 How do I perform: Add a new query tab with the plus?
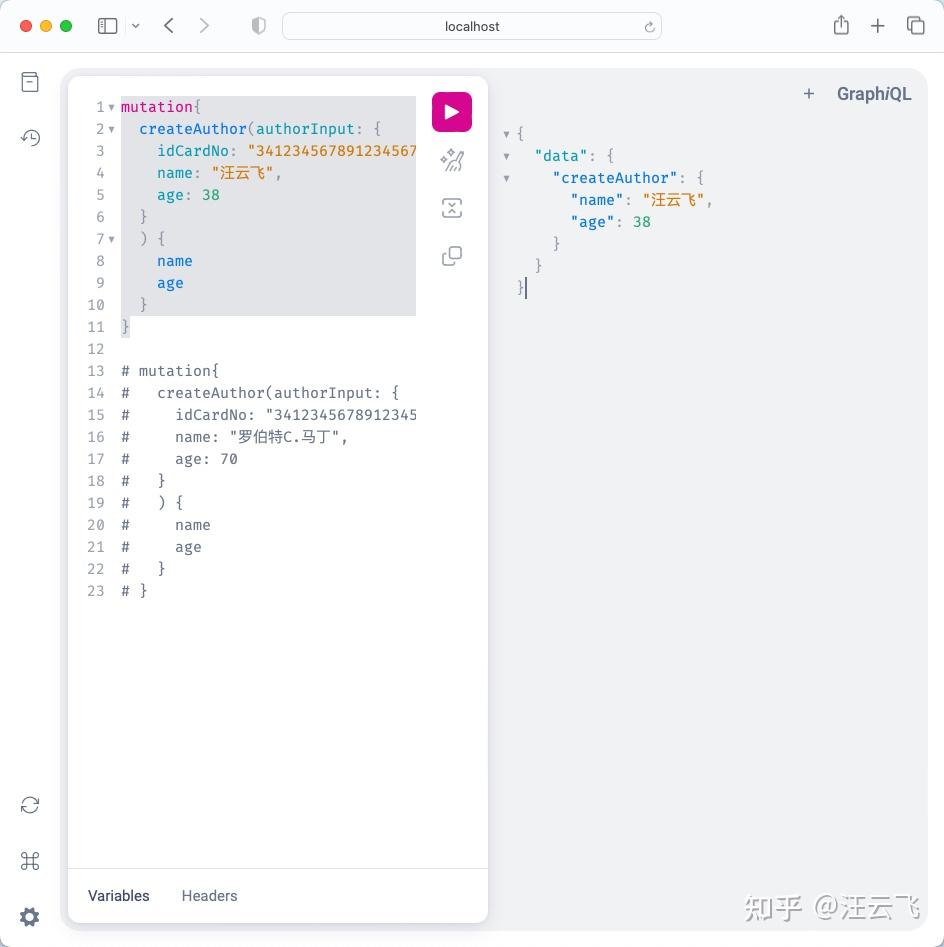point(808,94)
